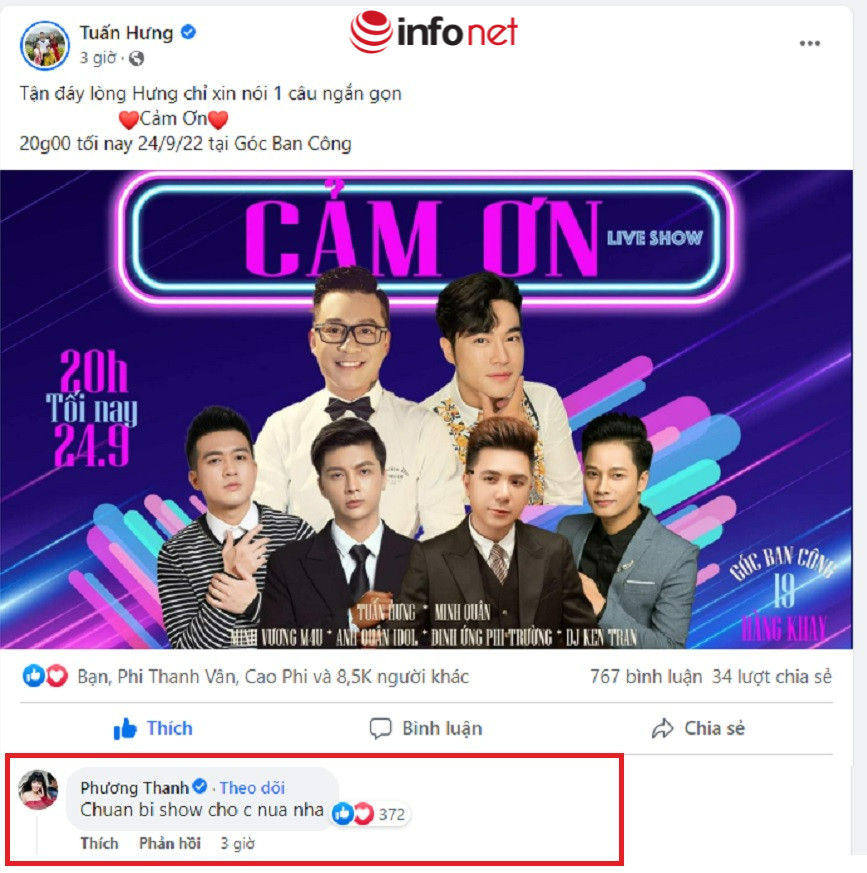The height and width of the screenshot is (873, 867).
Task: Open the 767 bình luận comments list
Action: tap(646, 676)
